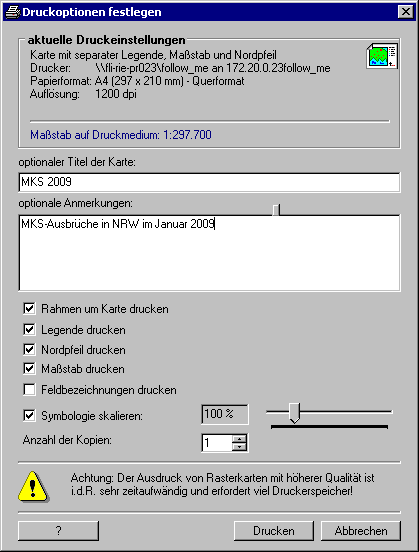Uncheck Rahmen um Karte drucken
The image size is (419, 552).
tap(29, 309)
